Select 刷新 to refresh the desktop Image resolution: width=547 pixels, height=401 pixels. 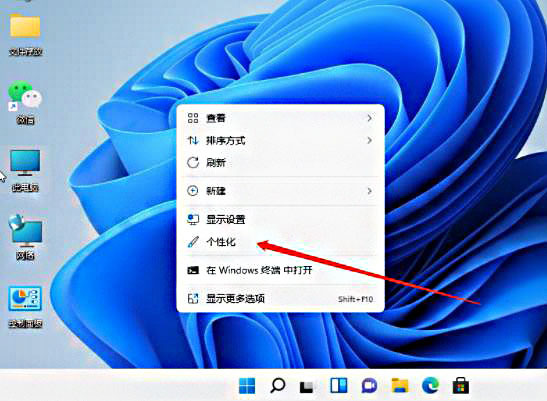tap(280, 162)
